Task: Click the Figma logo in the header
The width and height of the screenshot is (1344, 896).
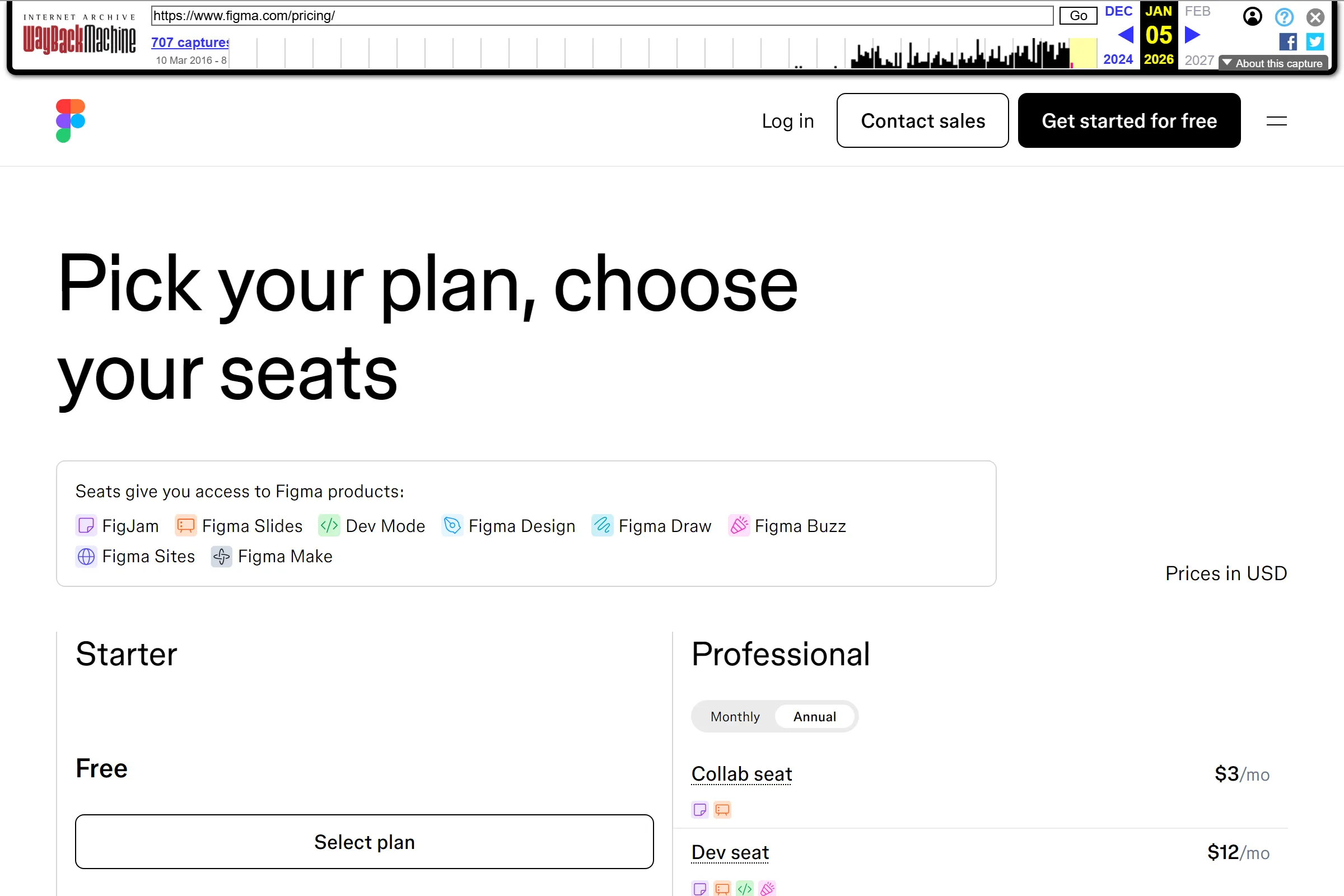Action: pyautogui.click(x=71, y=120)
